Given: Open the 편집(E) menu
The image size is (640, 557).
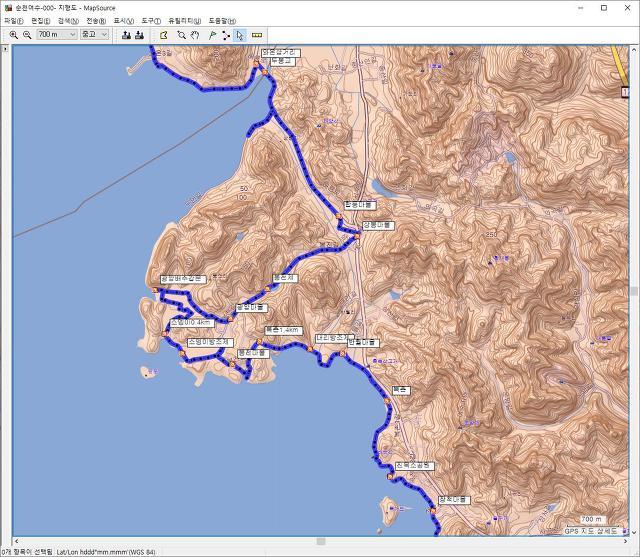Looking at the screenshot, I should pyautogui.click(x=41, y=21).
